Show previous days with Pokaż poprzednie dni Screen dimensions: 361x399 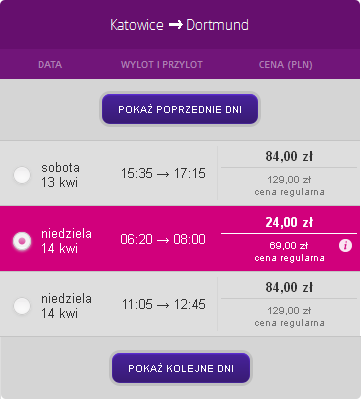click(x=180, y=109)
